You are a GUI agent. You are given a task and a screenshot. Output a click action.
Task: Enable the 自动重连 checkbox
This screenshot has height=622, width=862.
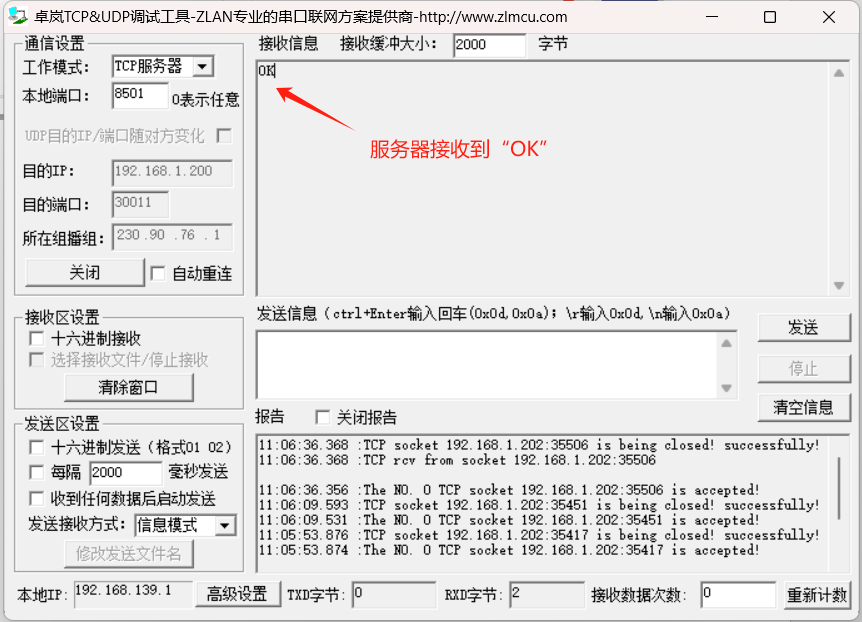pos(158,273)
